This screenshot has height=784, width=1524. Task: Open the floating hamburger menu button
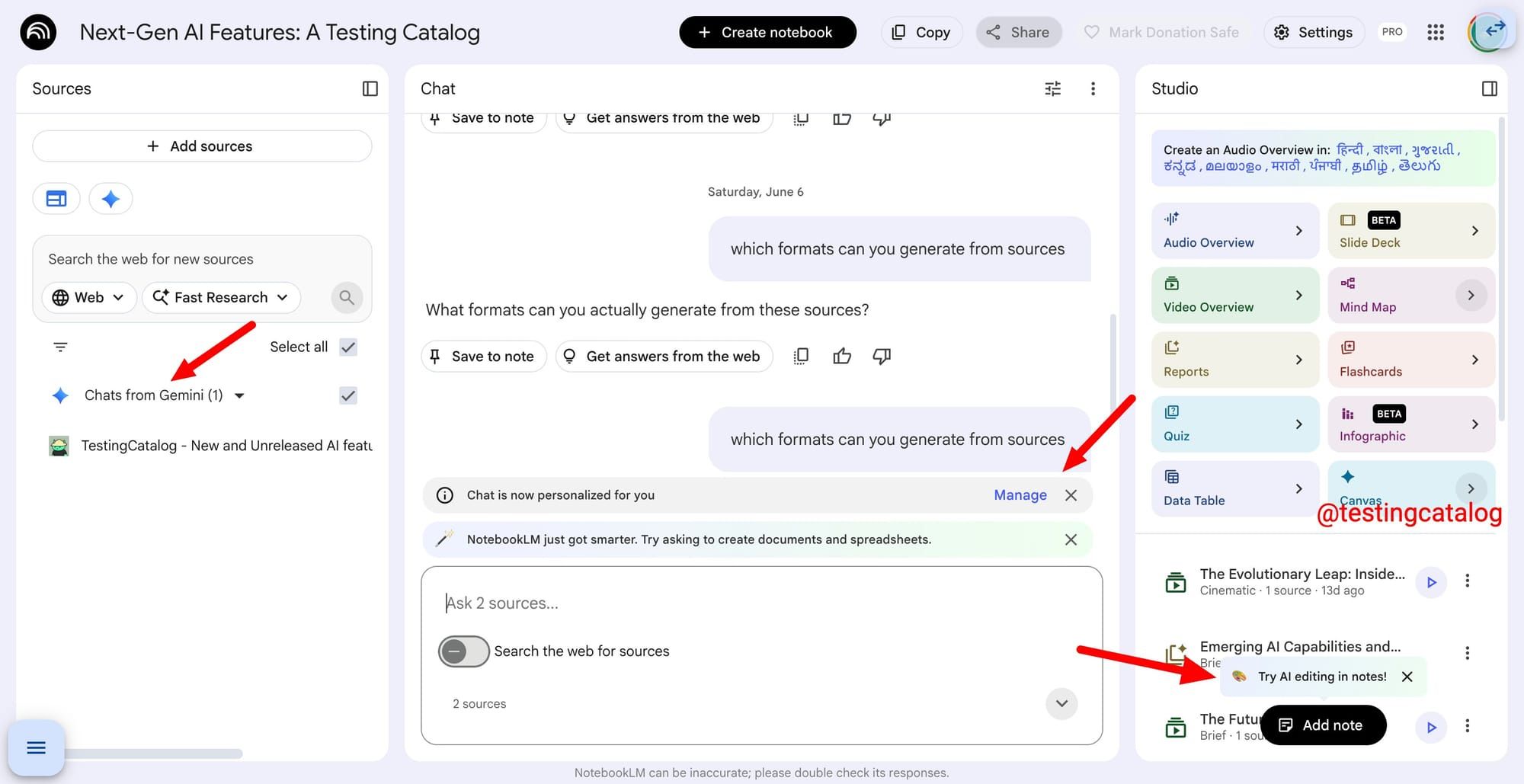tap(36, 747)
